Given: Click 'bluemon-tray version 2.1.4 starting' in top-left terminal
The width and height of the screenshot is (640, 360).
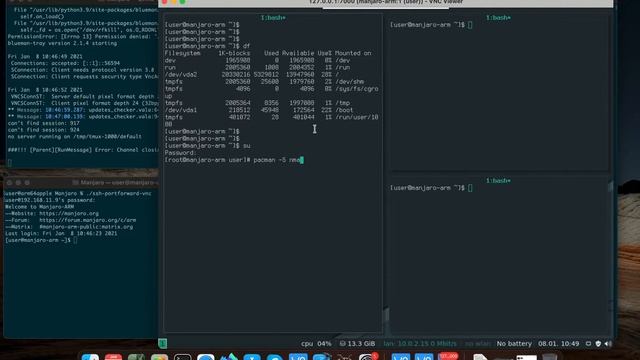Looking at the screenshot, I should [x=62, y=43].
